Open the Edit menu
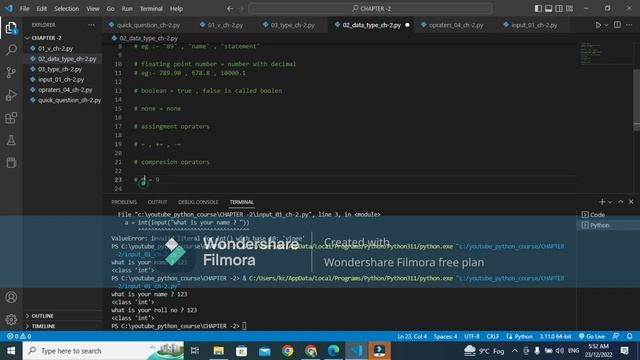The width and height of the screenshot is (640, 360). pos(42,9)
